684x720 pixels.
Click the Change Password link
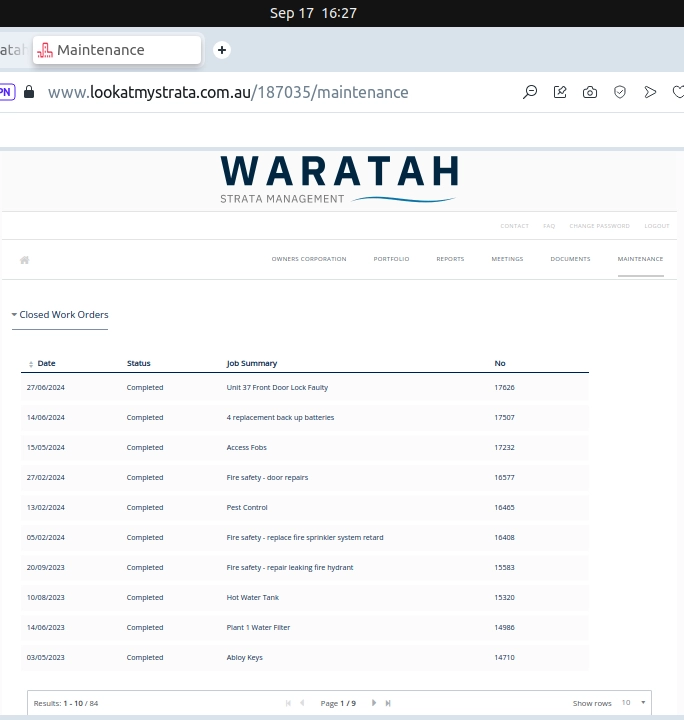[x=600, y=226]
